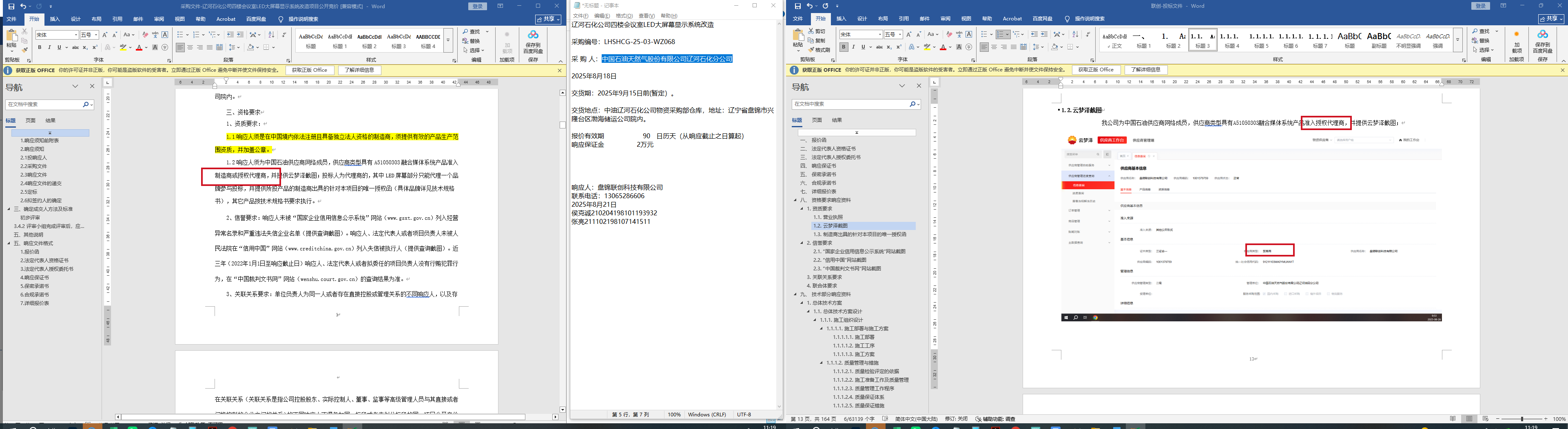The image size is (1568, 429).
Task: Click the 共享 button in 联创-投标文件 Word
Action: 1552,19
